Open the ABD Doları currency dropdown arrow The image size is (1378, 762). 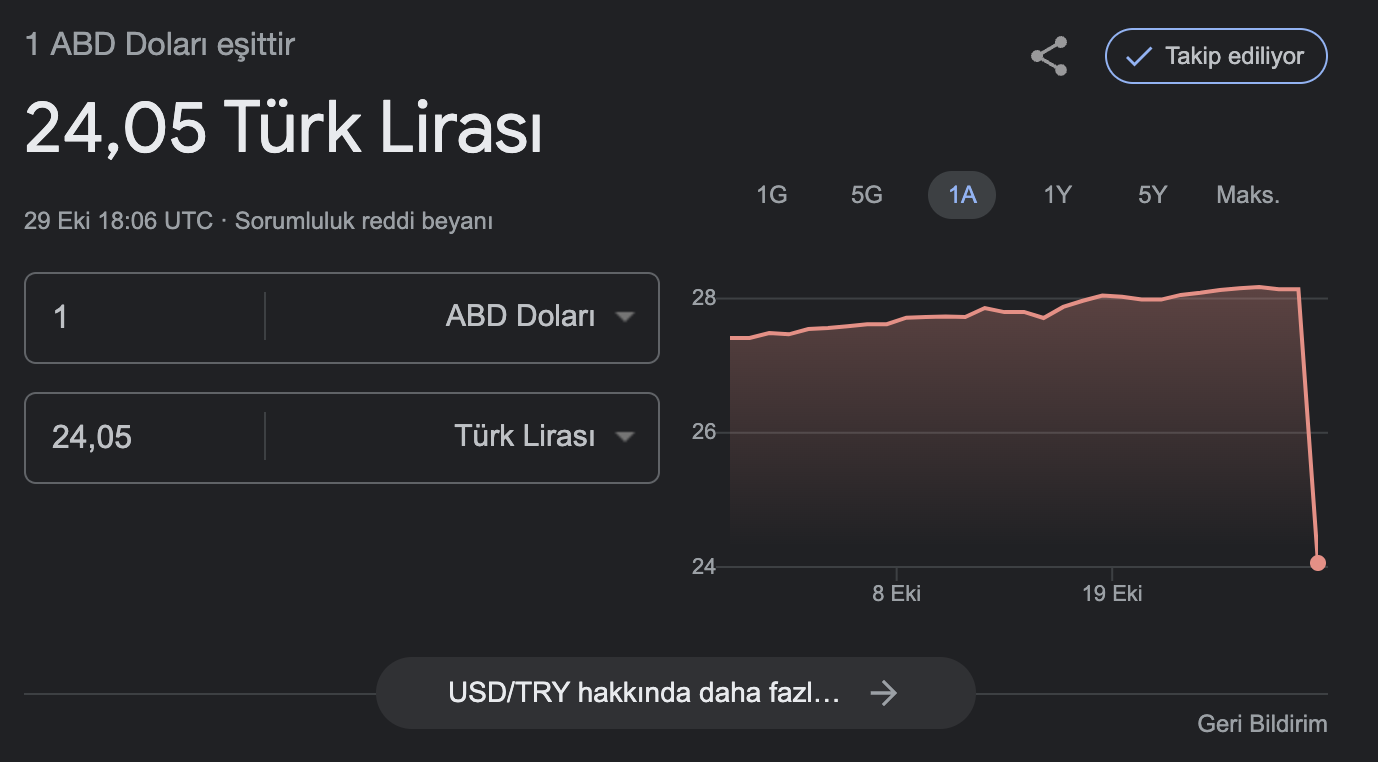[625, 317]
